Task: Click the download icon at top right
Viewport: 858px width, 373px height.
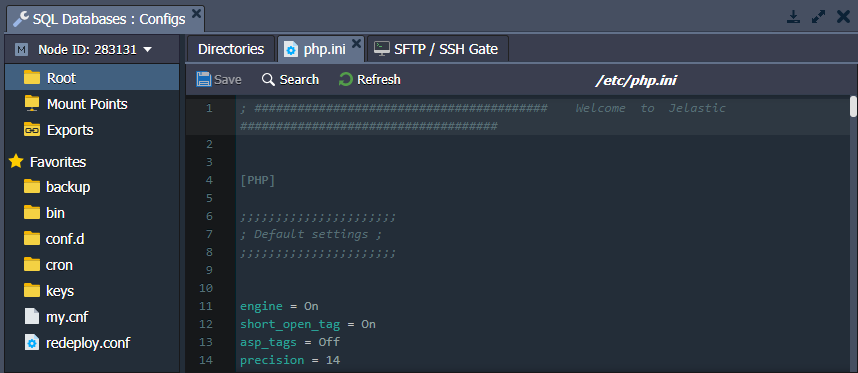Action: click(793, 17)
